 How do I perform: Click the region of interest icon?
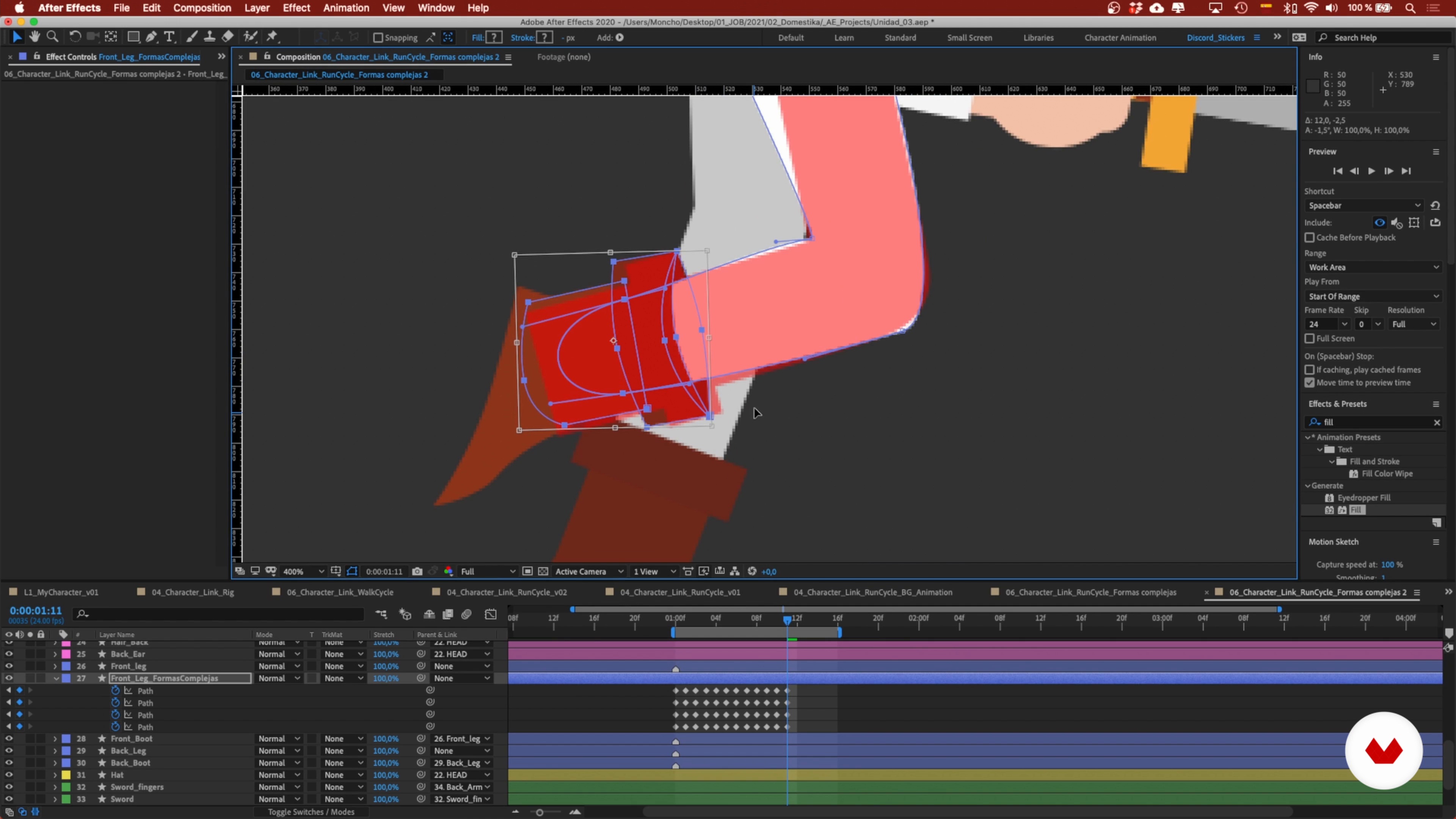click(x=527, y=571)
